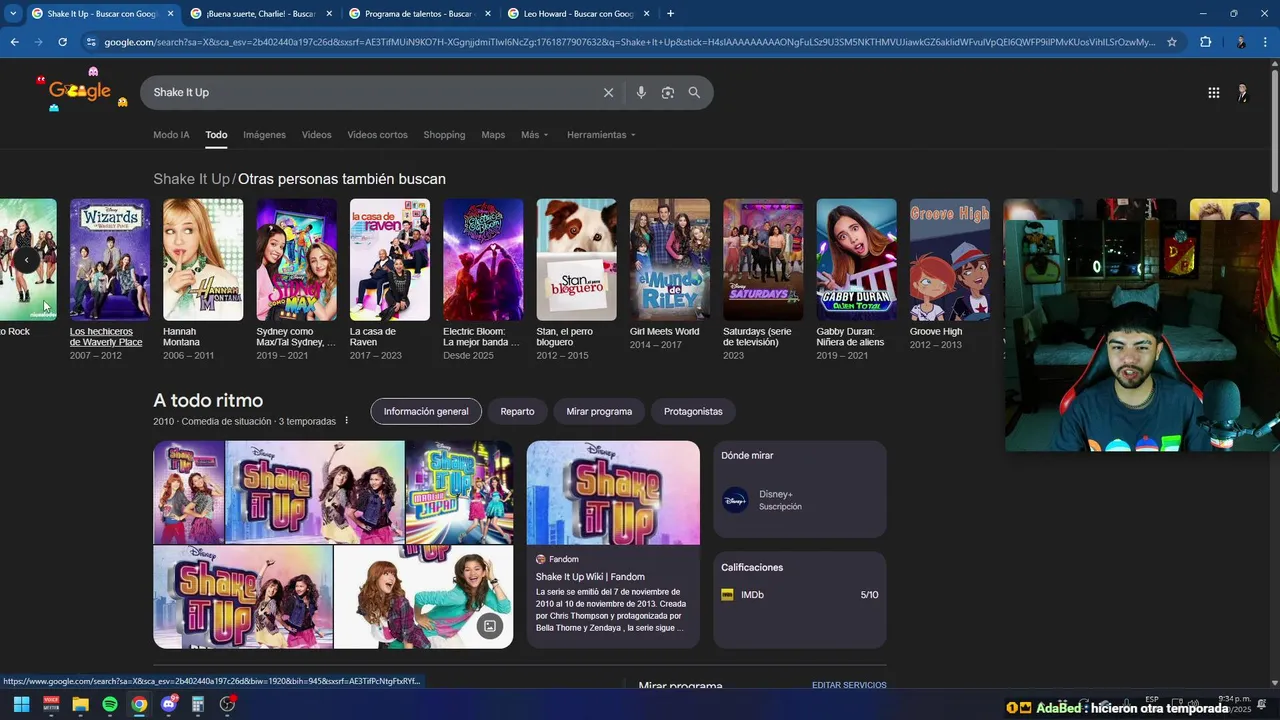Image resolution: width=1280 pixels, height=720 pixels.
Task: Open the Chrome extensions puzzle icon
Action: pyautogui.click(x=1205, y=42)
